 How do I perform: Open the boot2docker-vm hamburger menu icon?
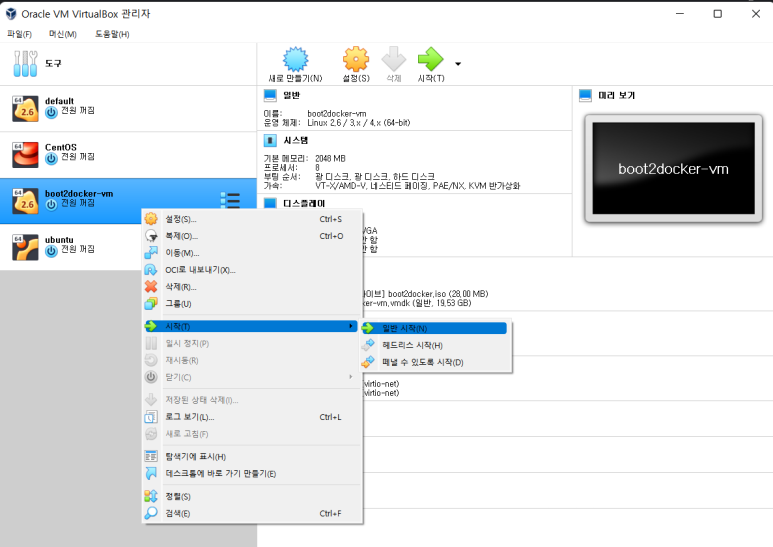[x=230, y=200]
